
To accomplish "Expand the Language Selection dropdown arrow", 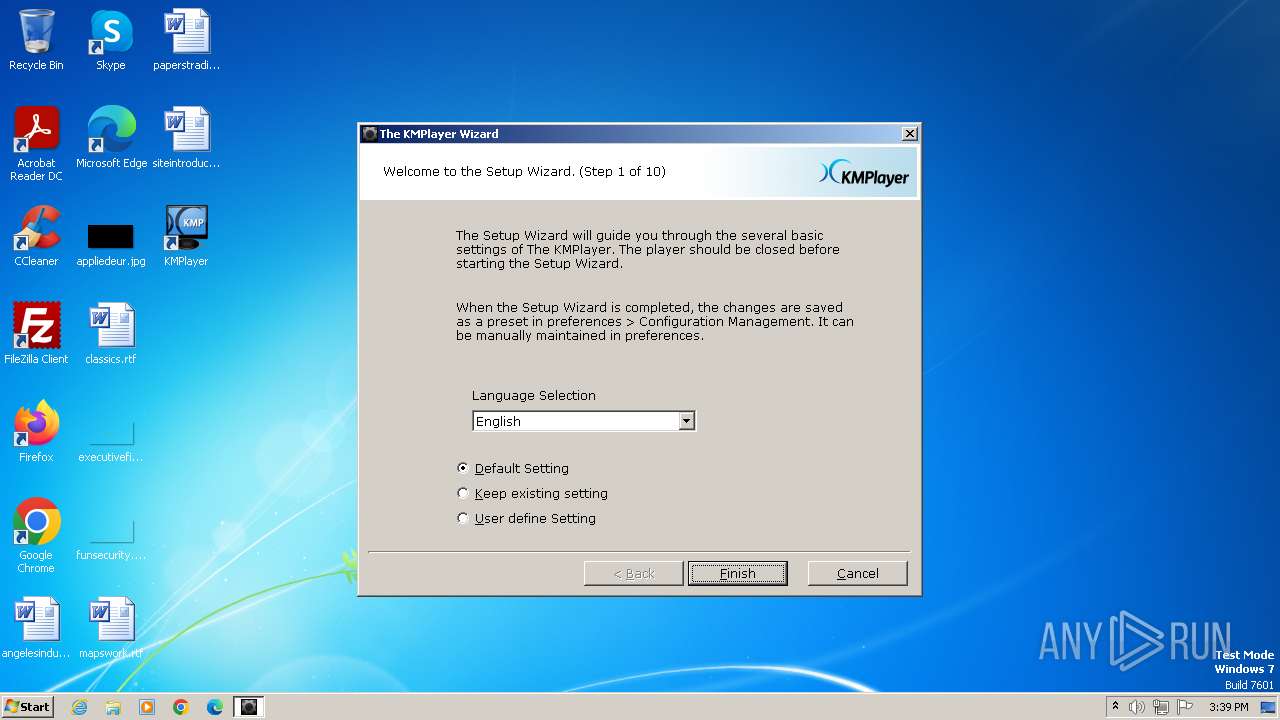I will 686,421.
